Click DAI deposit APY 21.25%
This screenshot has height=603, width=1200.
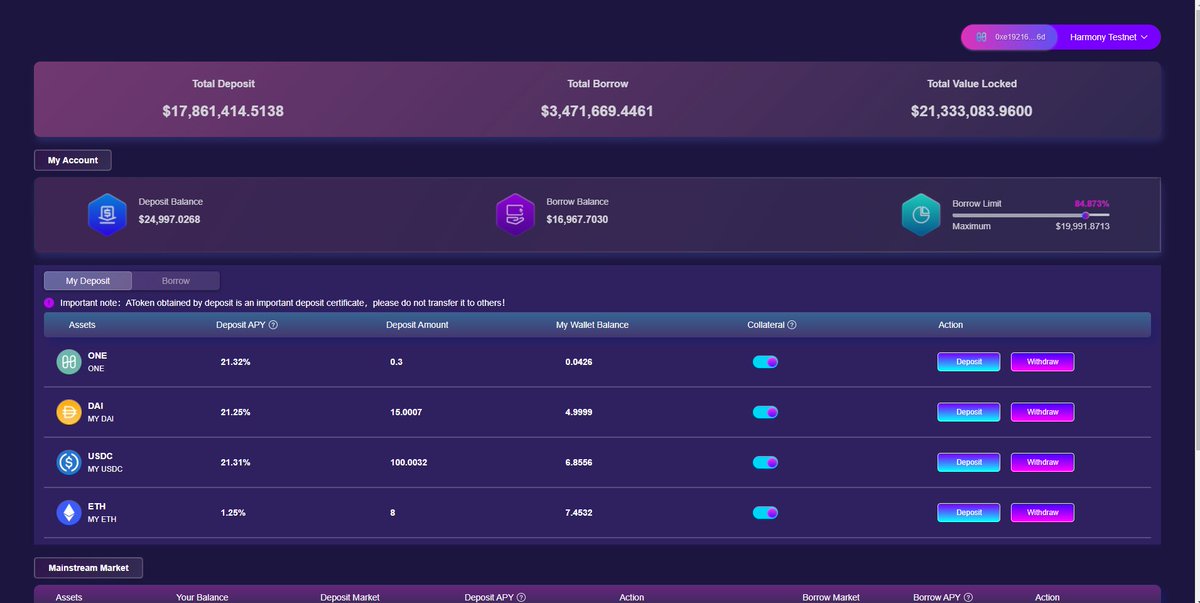click(235, 412)
